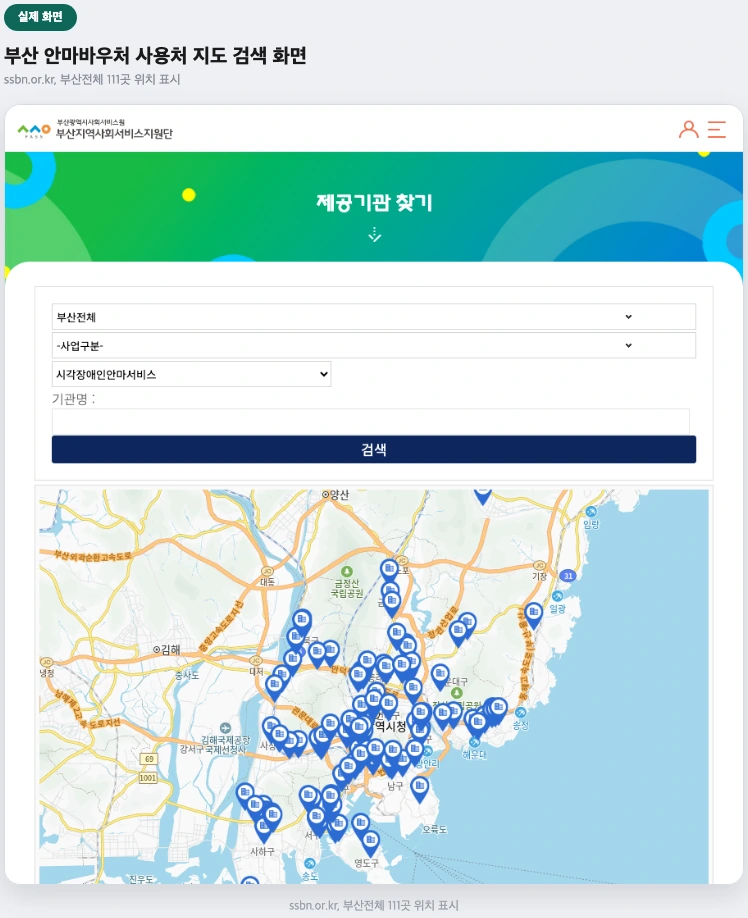Click the 일광 beach icon
The width and height of the screenshot is (748, 918).
coord(557,597)
